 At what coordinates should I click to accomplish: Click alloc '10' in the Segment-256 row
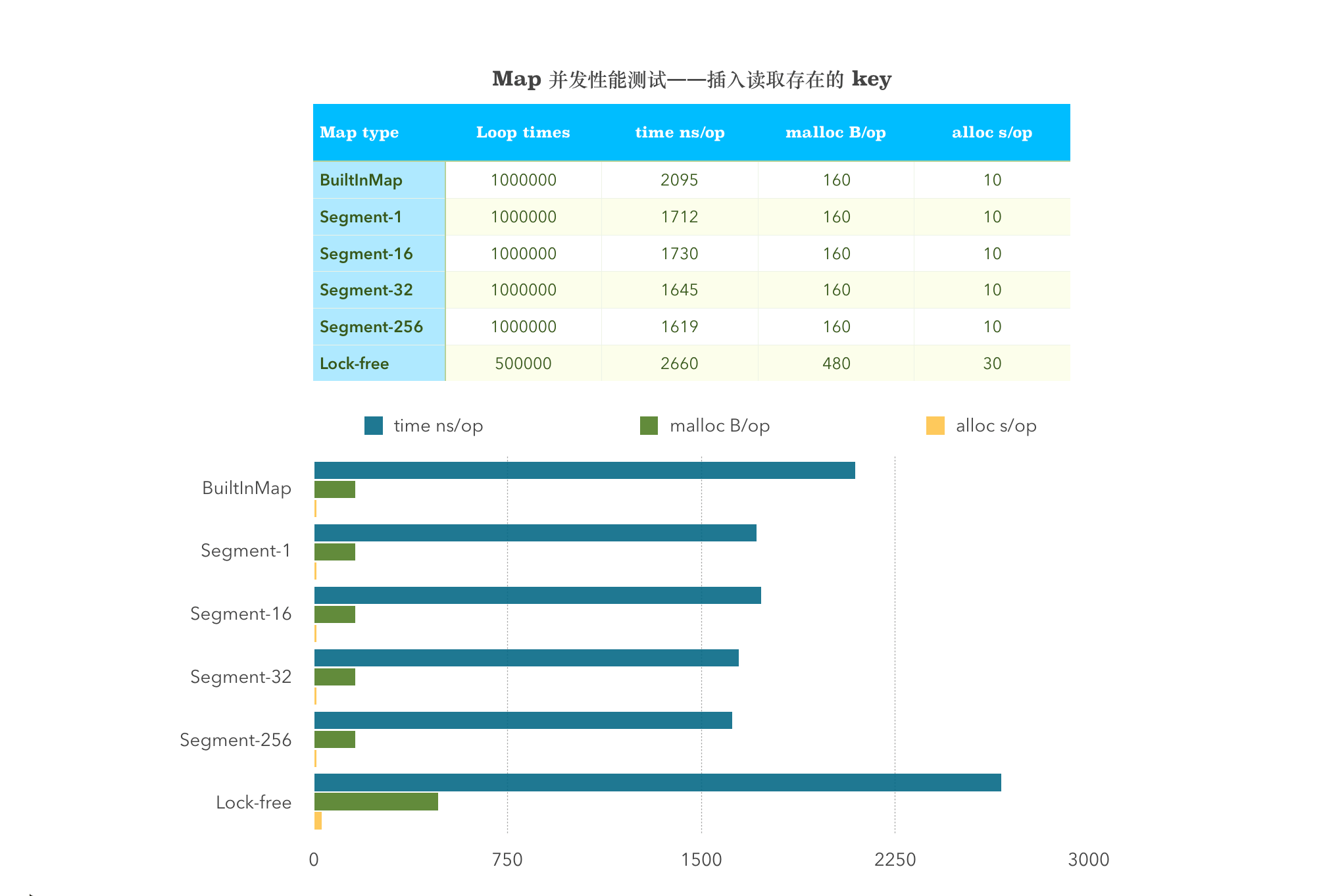tap(992, 326)
